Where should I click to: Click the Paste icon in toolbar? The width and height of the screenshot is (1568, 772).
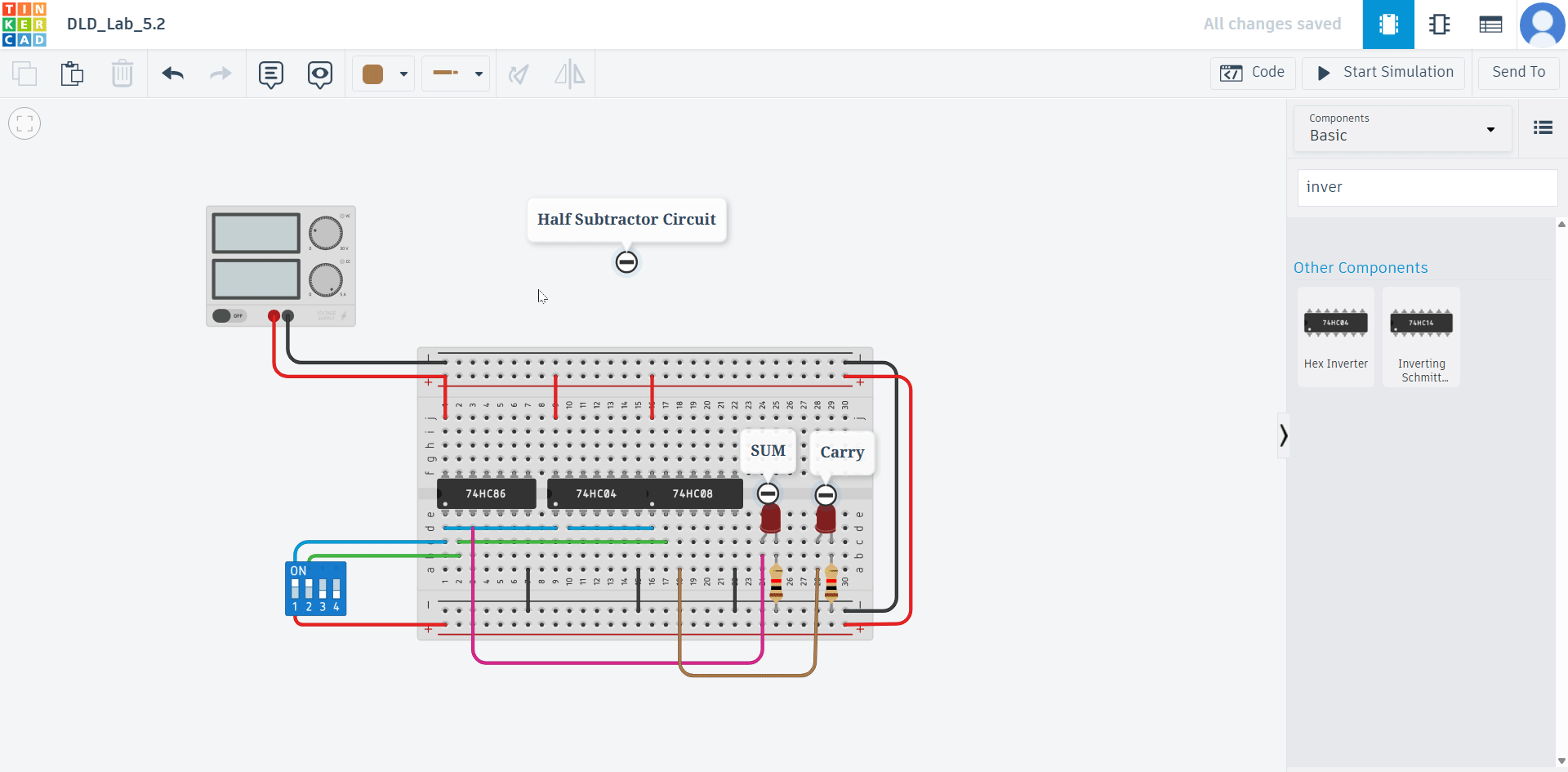coord(73,74)
